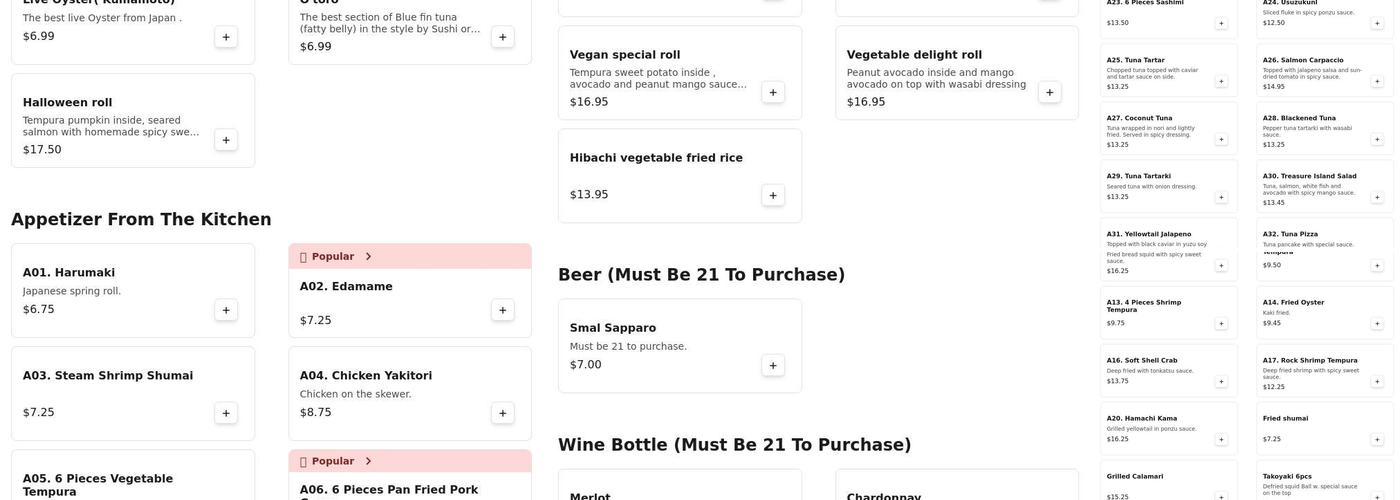Expand the Popular chevron above A02. Edamame

pos(368,257)
